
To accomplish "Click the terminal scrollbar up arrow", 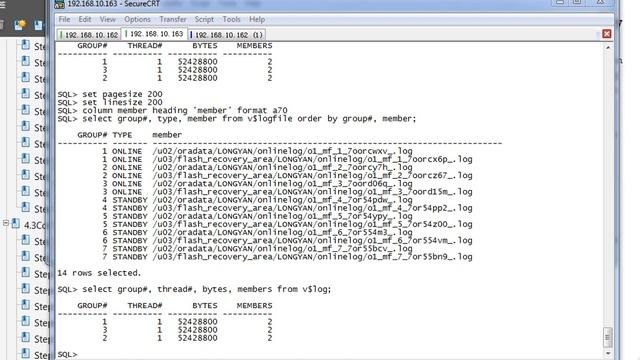I will click(608, 47).
